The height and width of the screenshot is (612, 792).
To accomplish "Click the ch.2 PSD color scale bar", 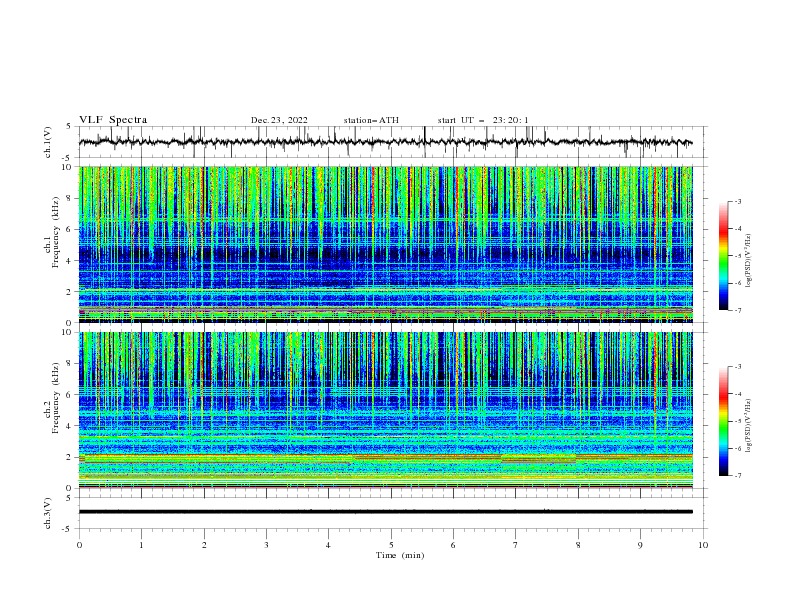I will [x=724, y=421].
